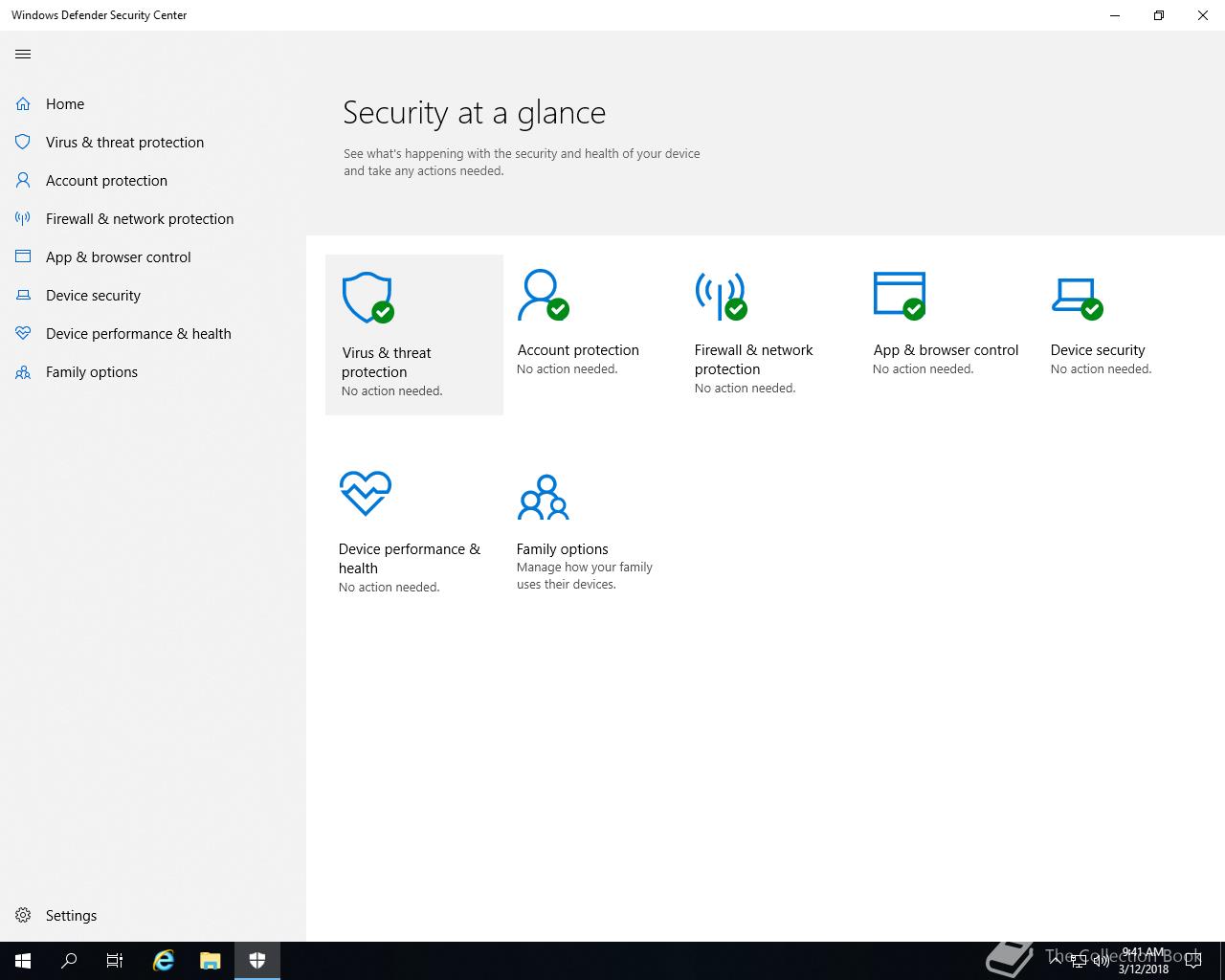
Task: Open Firewall & network protection in sidebar
Action: coord(153,219)
